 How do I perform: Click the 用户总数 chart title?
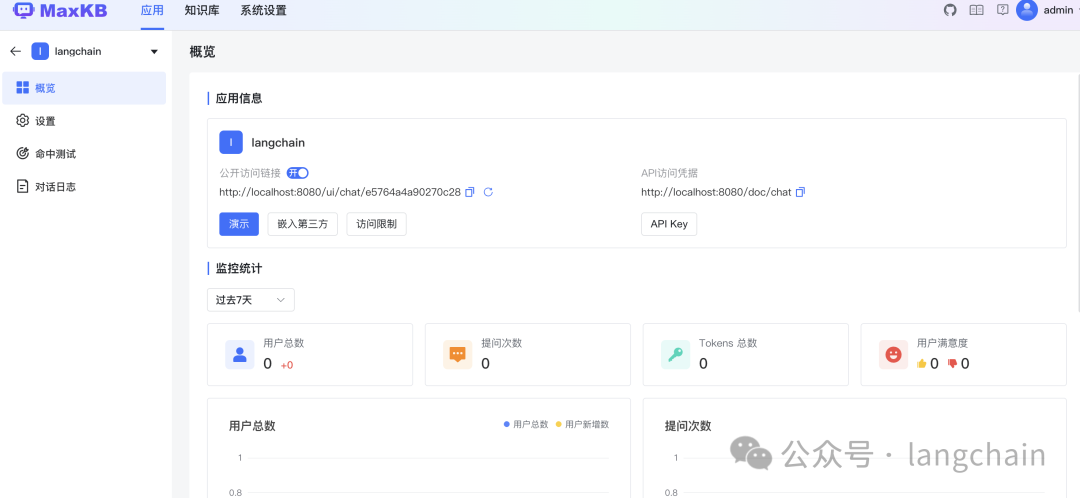(x=252, y=426)
